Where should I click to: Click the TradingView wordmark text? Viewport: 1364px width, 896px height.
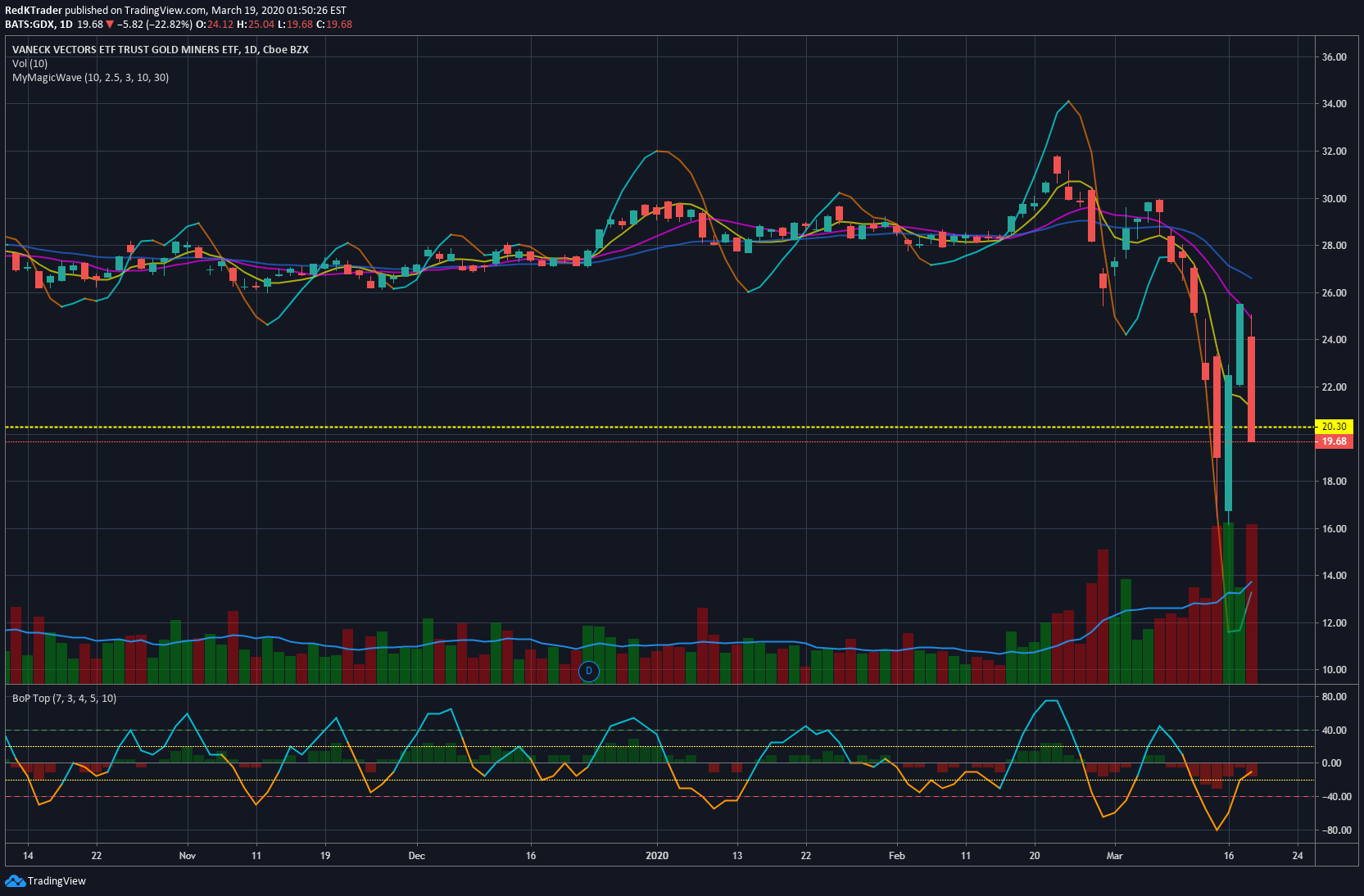click(x=57, y=881)
